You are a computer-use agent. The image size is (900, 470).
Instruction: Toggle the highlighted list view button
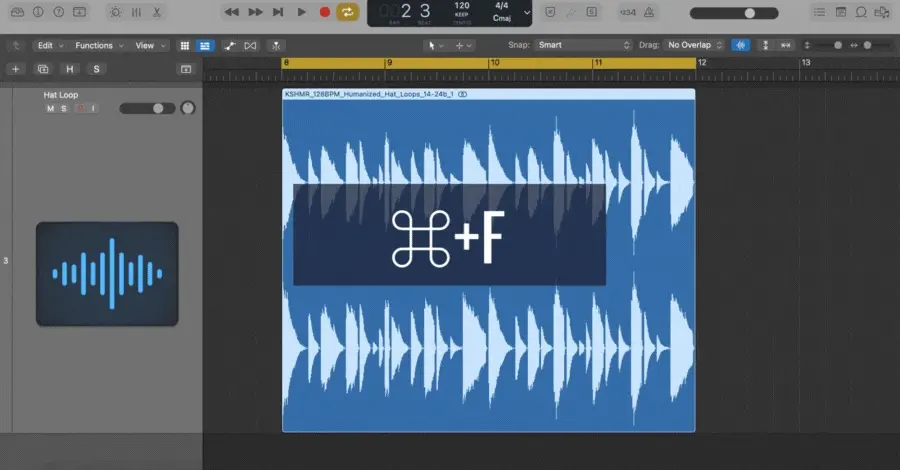pyautogui.click(x=205, y=46)
